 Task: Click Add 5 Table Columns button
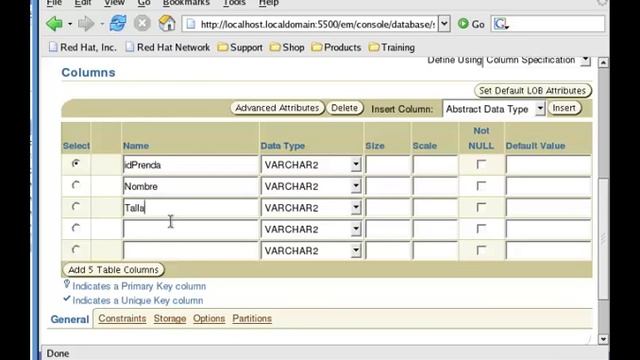(x=113, y=270)
